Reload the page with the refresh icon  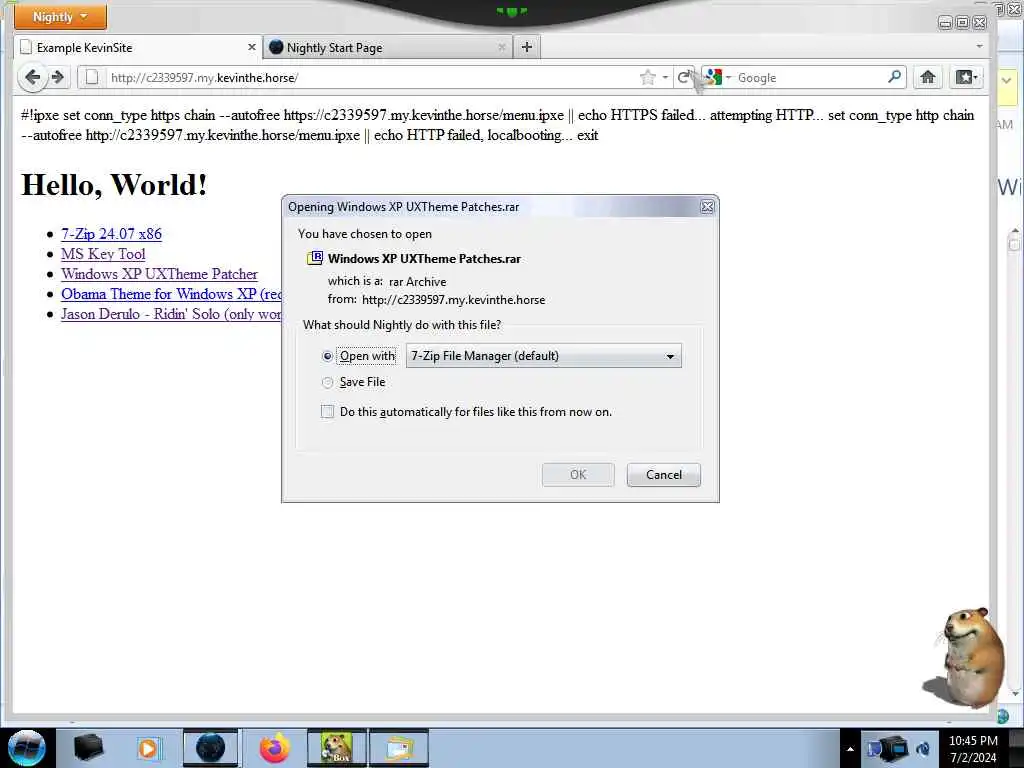(x=683, y=78)
